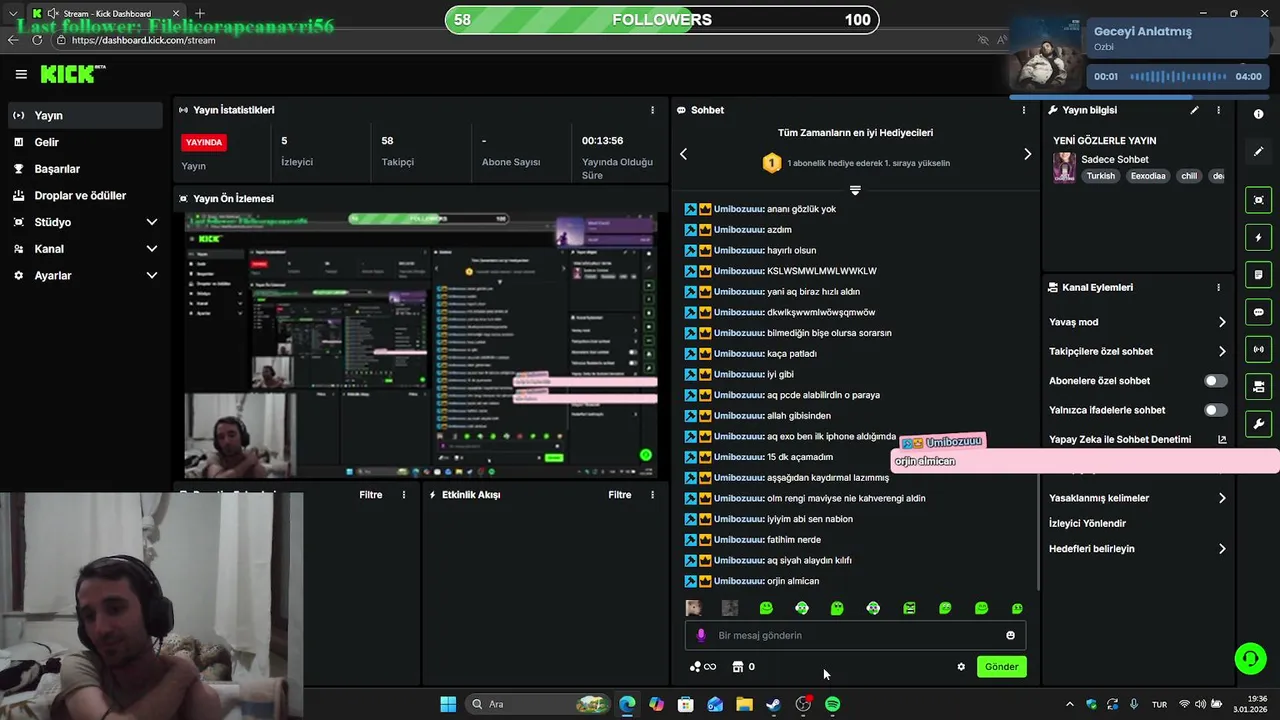
Task: Pick the first green smiley Kick emote
Action: tap(766, 608)
